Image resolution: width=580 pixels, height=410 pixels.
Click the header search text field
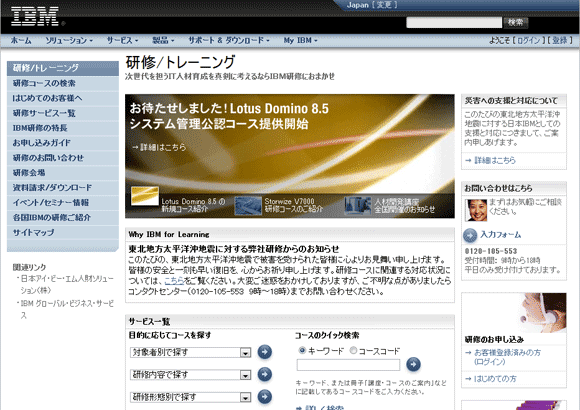pos(454,23)
